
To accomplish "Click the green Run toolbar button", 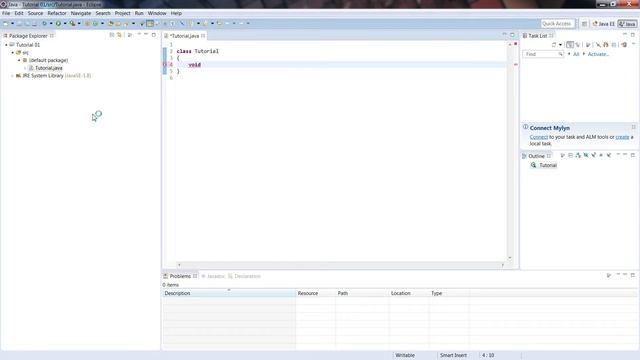I will pos(58,24).
